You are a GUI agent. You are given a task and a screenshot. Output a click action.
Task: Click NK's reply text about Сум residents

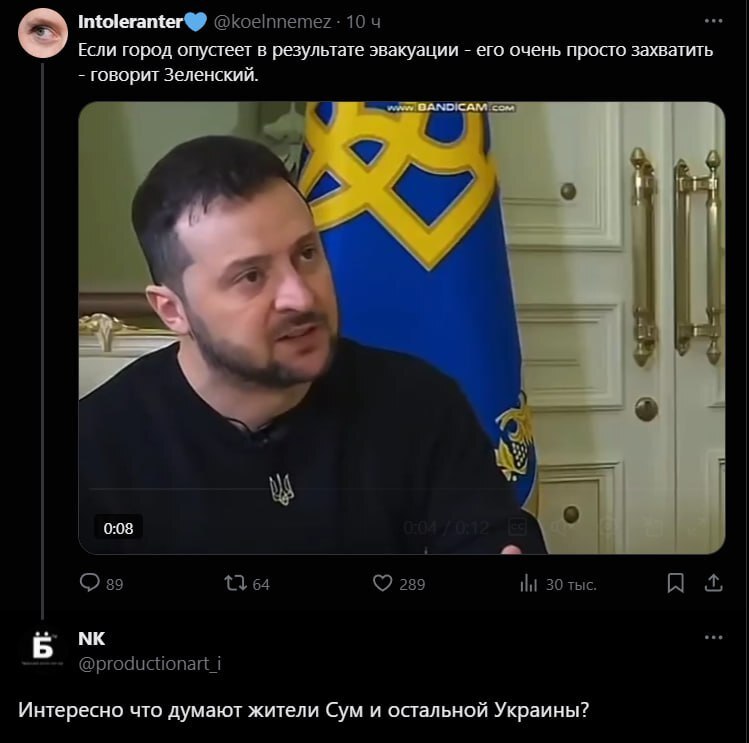point(304,710)
